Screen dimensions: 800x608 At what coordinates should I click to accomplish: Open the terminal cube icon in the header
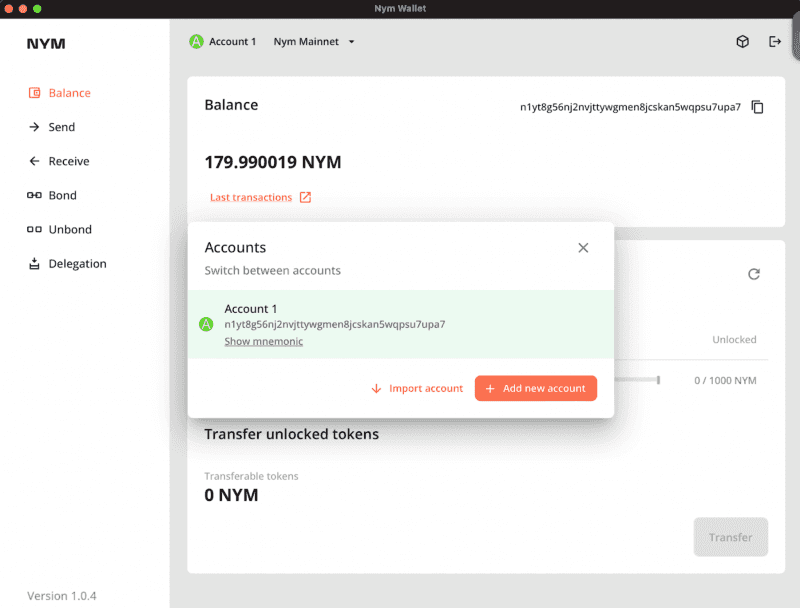pos(743,42)
